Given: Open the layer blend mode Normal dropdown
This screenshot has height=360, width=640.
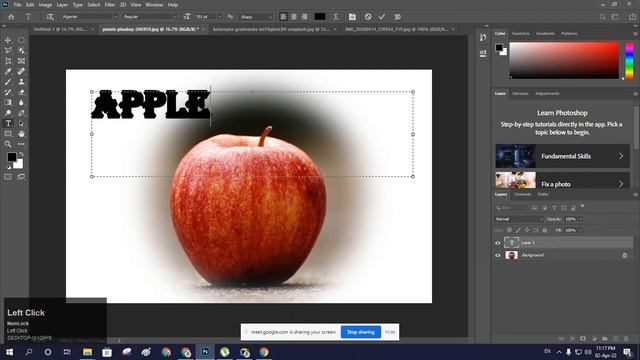Looking at the screenshot, I should (x=519, y=219).
